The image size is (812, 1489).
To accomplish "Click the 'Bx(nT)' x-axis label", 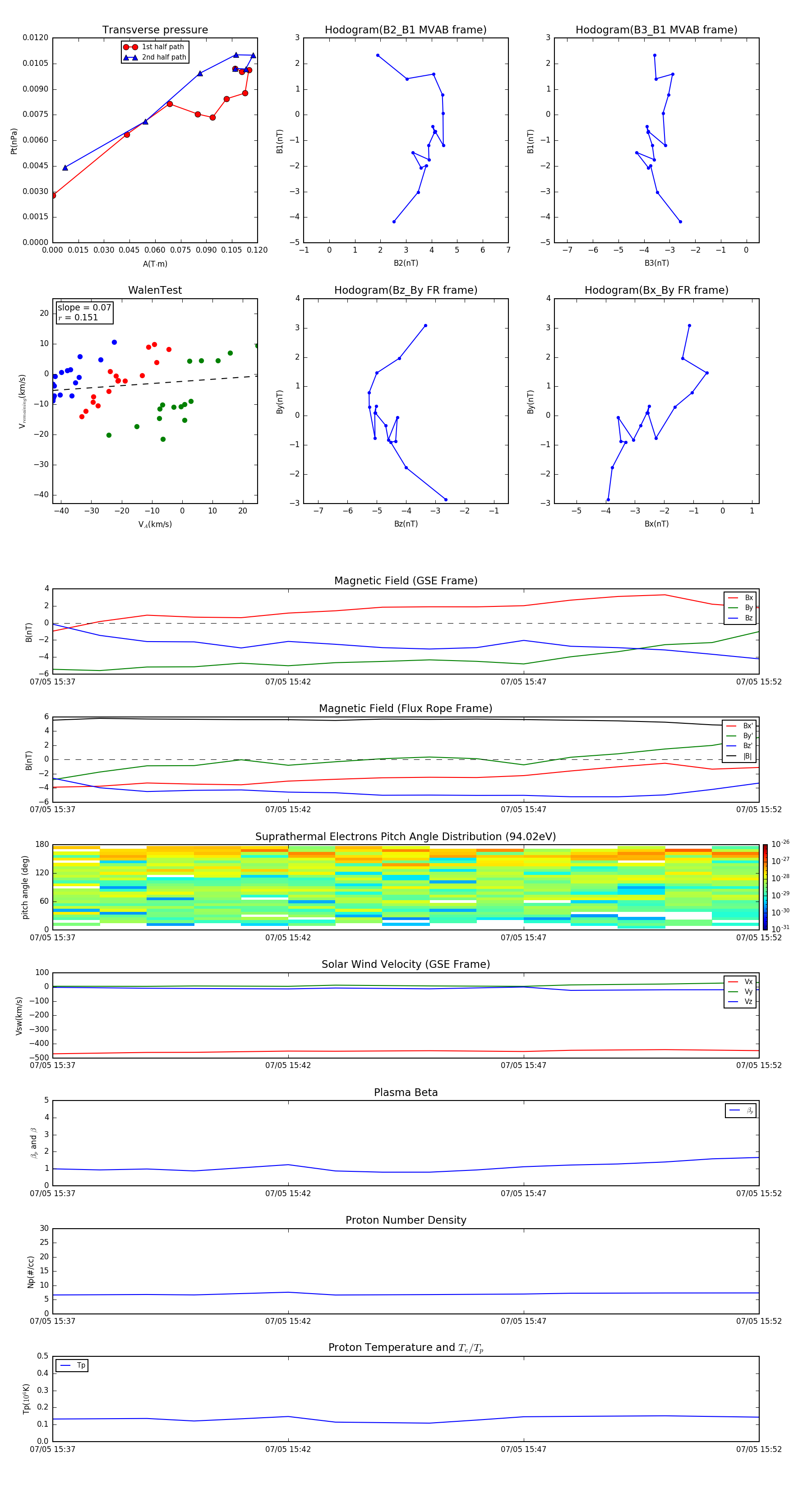I will tap(656, 524).
